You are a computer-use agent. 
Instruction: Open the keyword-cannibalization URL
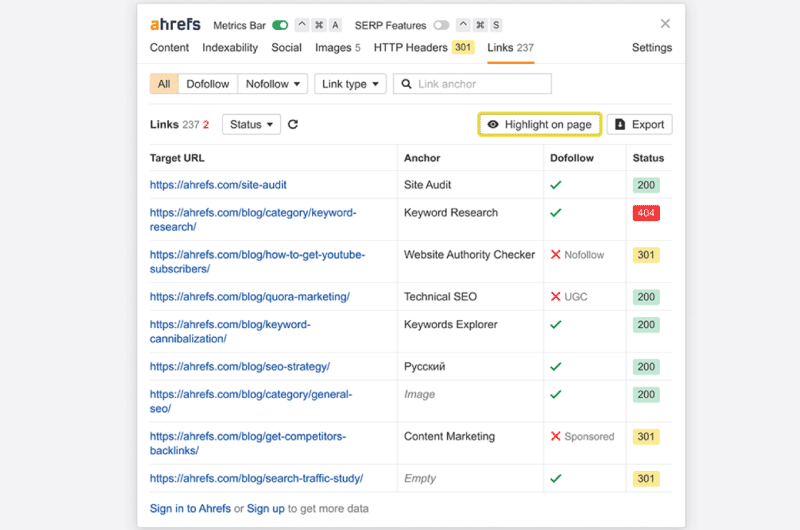point(230,332)
